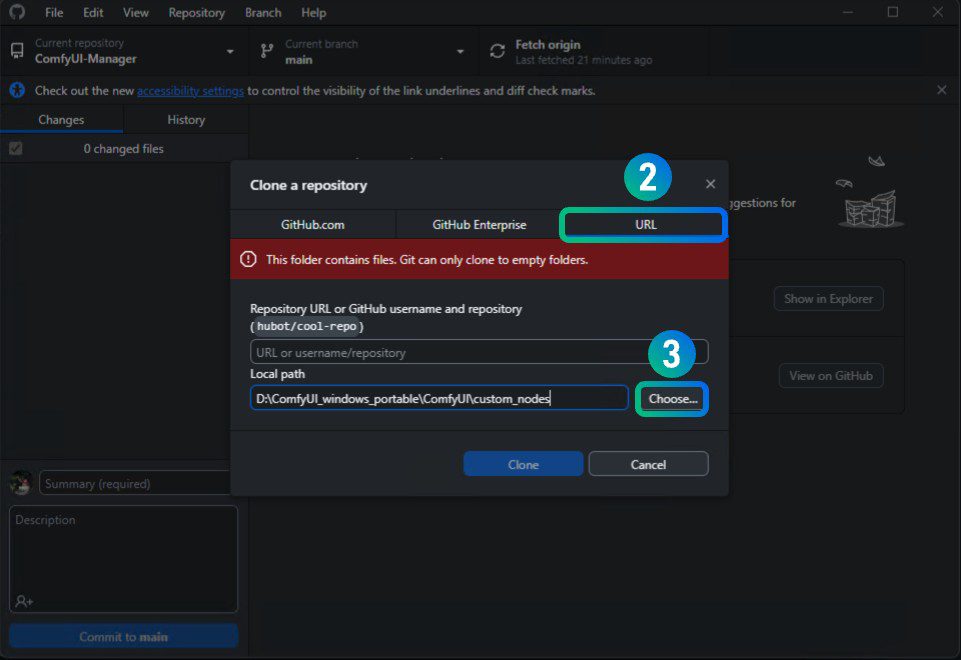Click the branch icon beside Current branch
Image resolution: width=961 pixels, height=660 pixels.
(x=267, y=51)
